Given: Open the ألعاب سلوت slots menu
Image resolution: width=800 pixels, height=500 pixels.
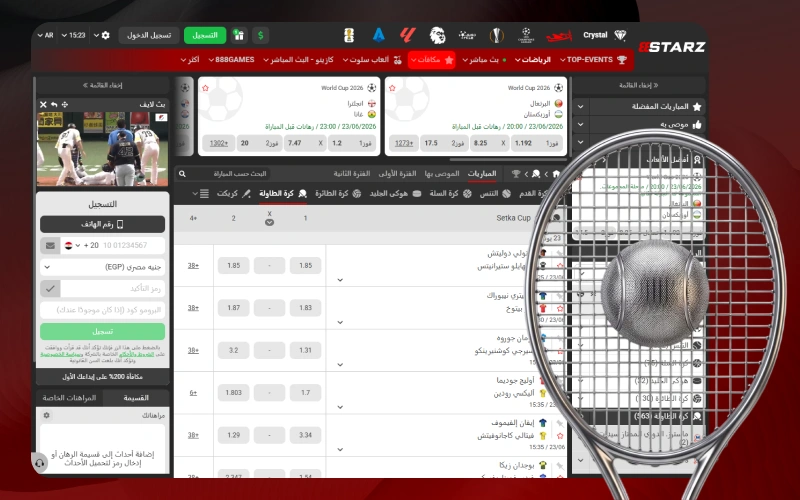Looking at the screenshot, I should (371, 60).
